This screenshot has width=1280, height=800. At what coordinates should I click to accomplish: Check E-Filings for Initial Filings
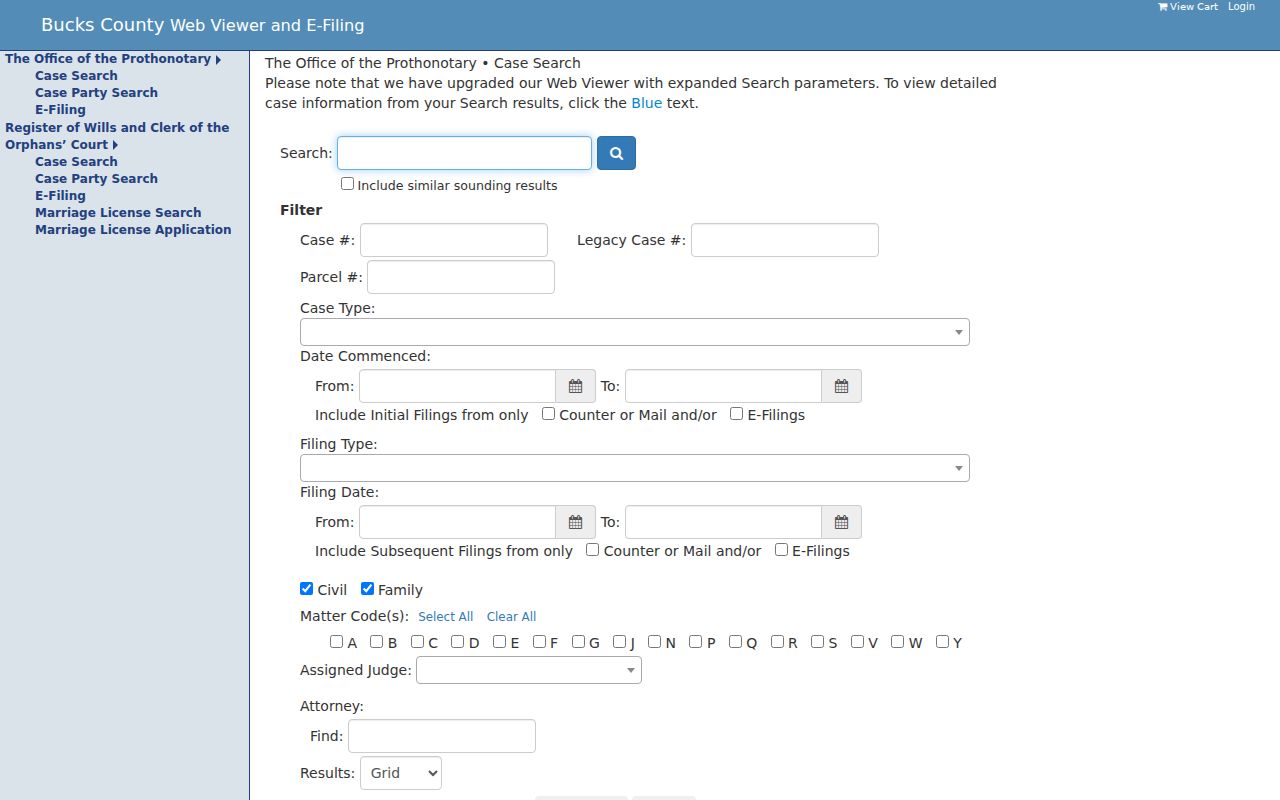pos(736,414)
